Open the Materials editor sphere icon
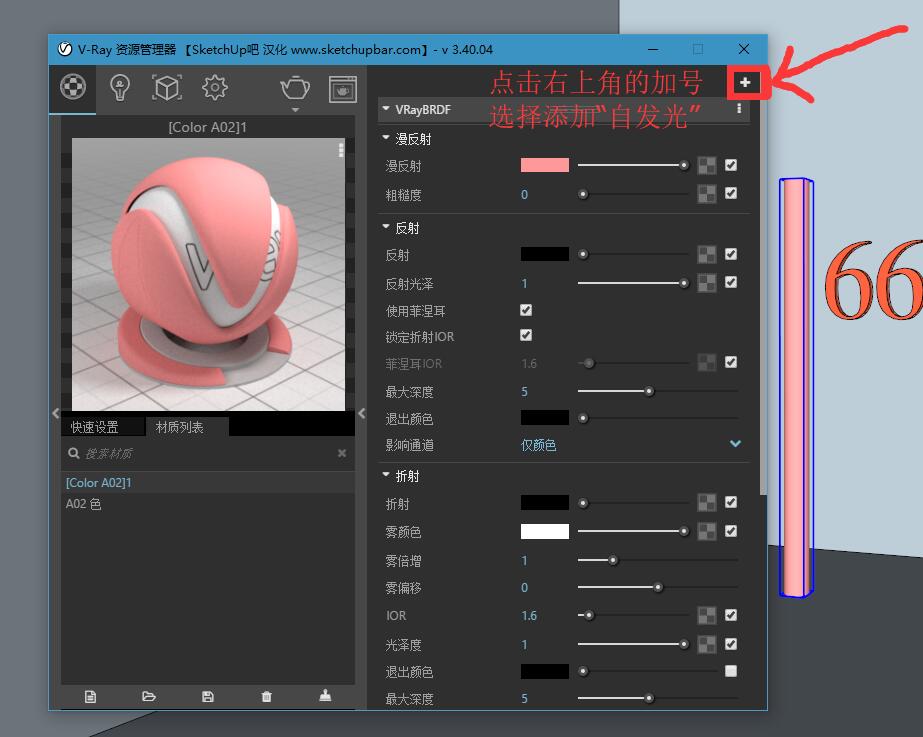 point(72,87)
